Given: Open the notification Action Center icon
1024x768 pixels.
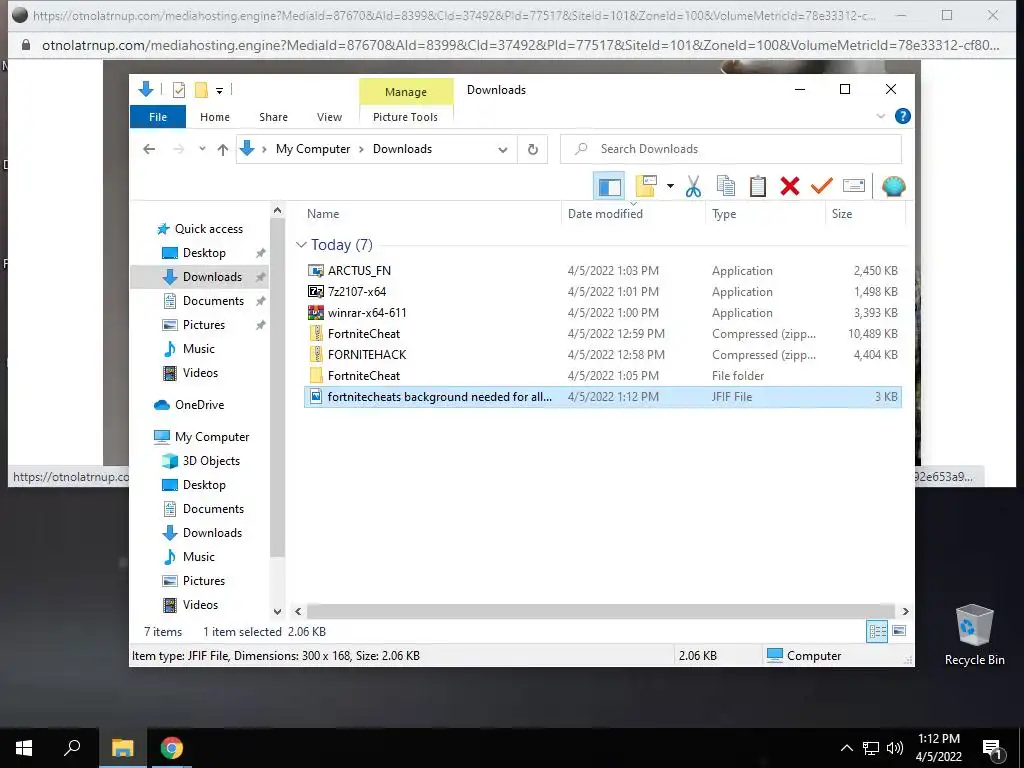Looking at the screenshot, I should 993,748.
